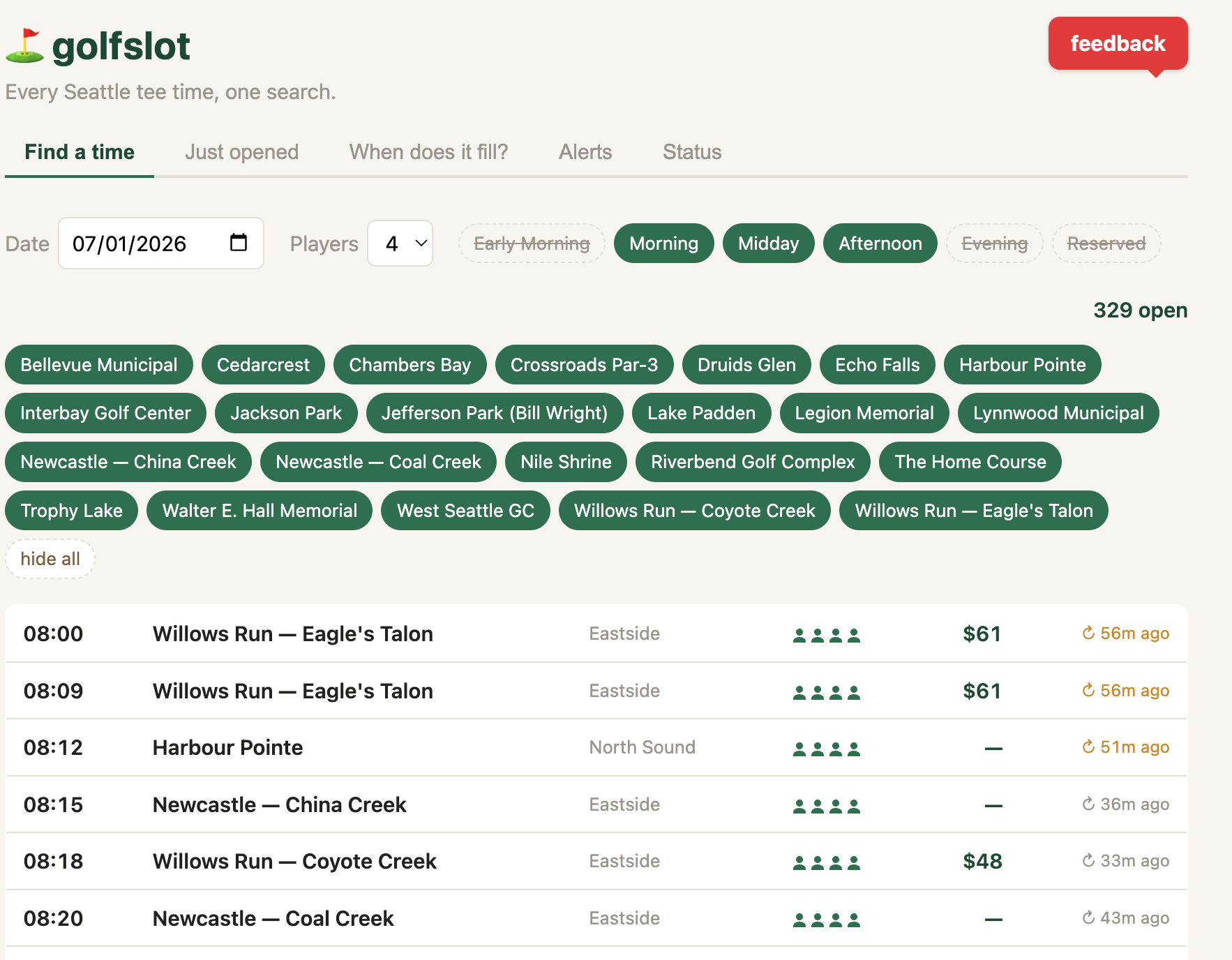Open the Status tab

tap(692, 152)
